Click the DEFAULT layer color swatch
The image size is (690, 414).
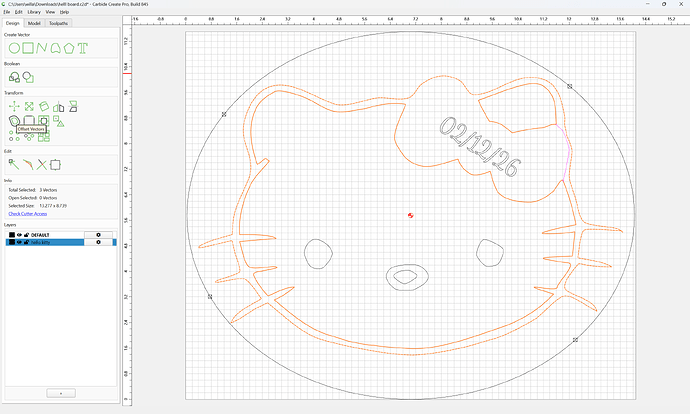tap(12, 235)
